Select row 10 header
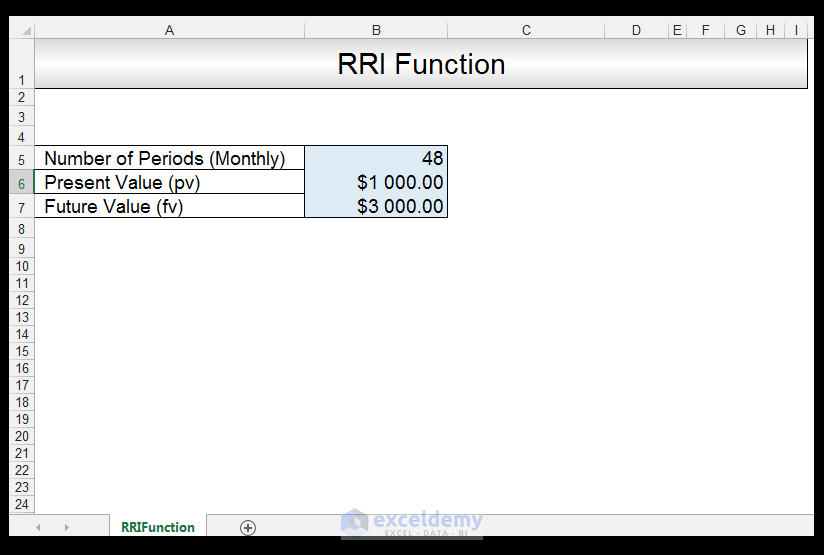Screen dimensions: 824x555 point(22,266)
